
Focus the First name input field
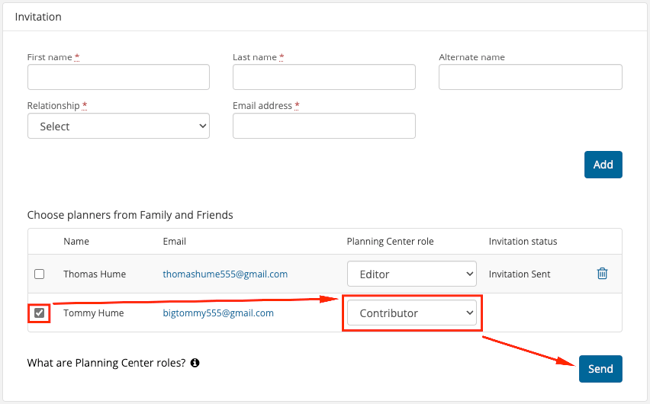tap(119, 77)
